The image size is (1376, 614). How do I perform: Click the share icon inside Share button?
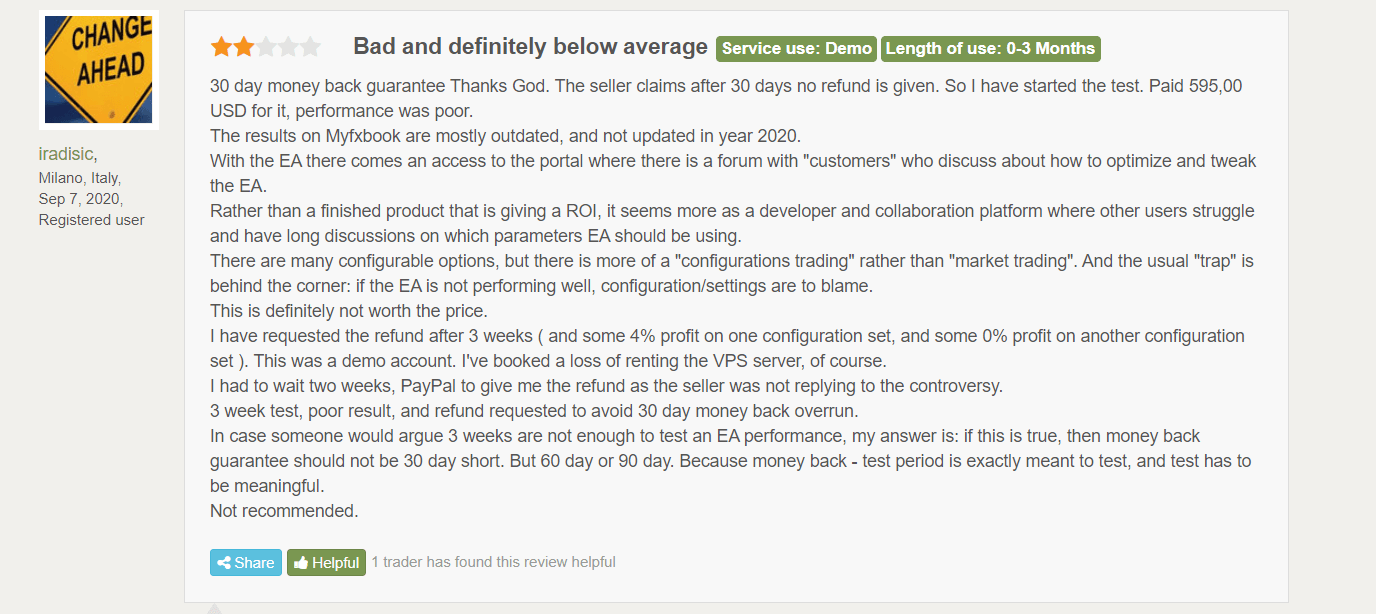(224, 563)
